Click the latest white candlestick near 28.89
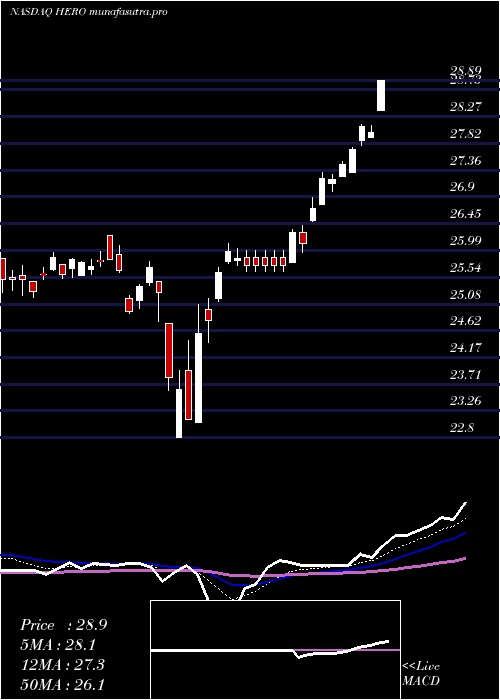This screenshot has height=700, width=500. pos(381,95)
